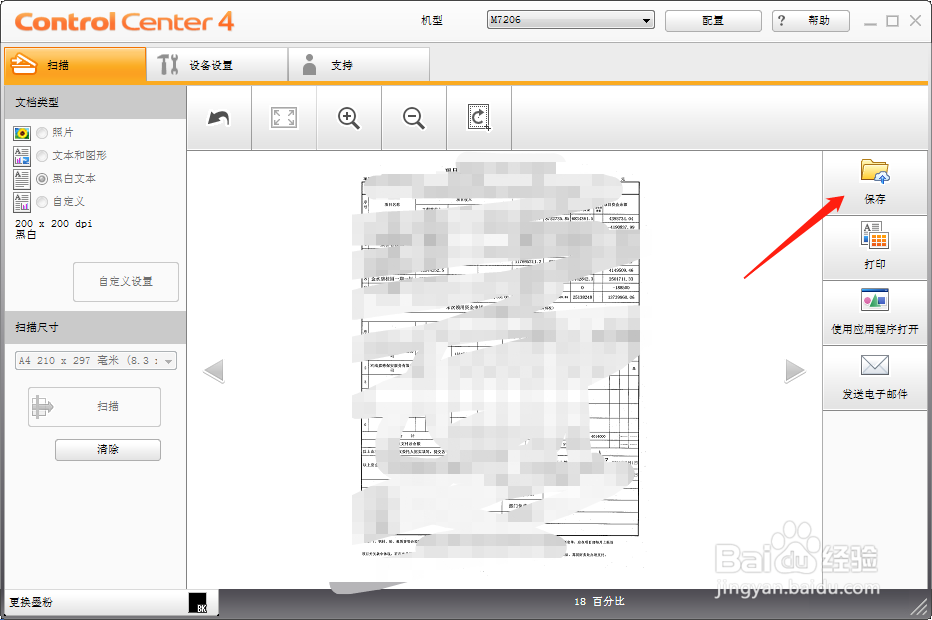Start scanning with 扫描 button
932x620 pixels.
tap(95, 407)
